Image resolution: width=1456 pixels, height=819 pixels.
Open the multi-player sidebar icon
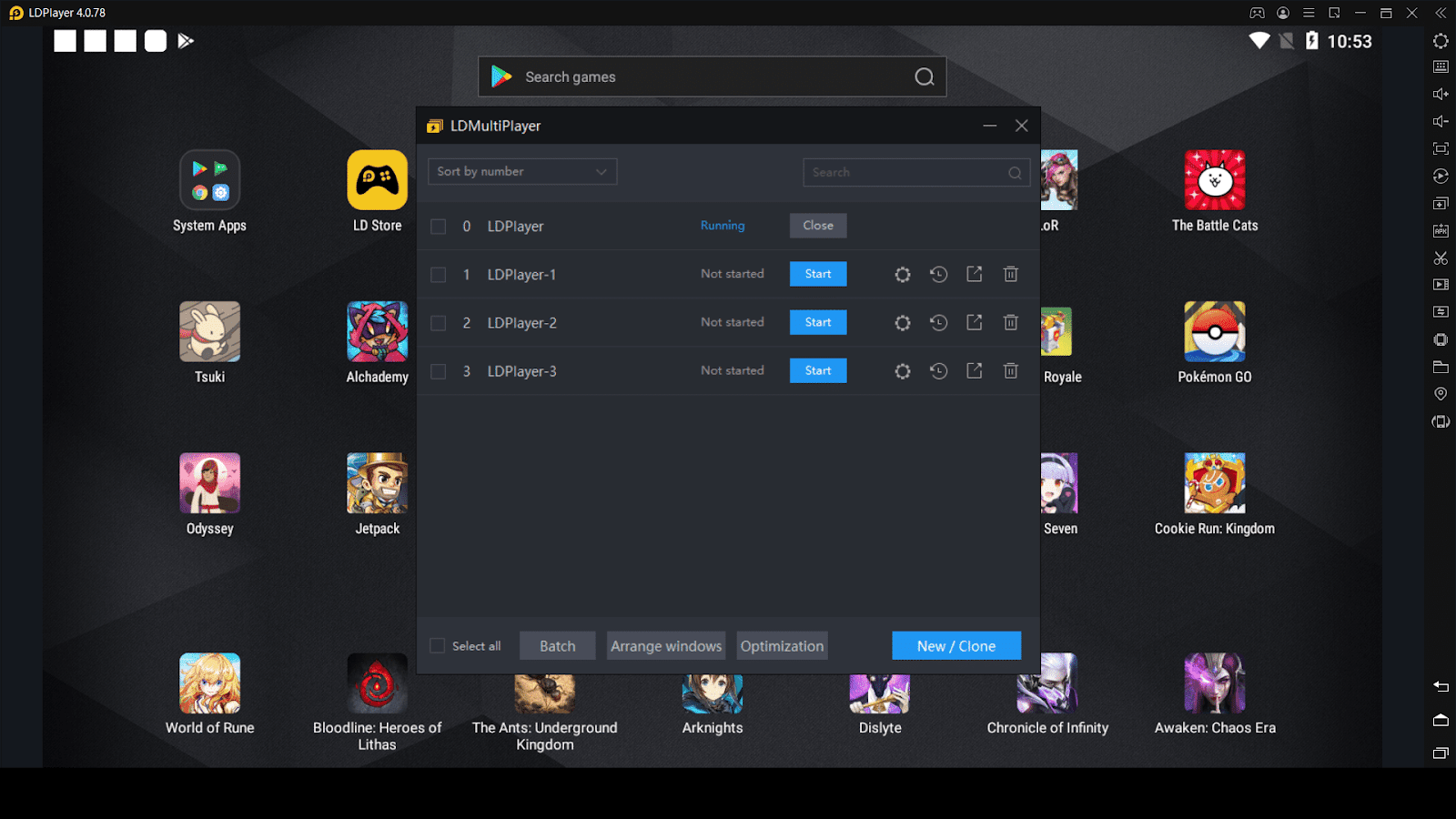1441,203
